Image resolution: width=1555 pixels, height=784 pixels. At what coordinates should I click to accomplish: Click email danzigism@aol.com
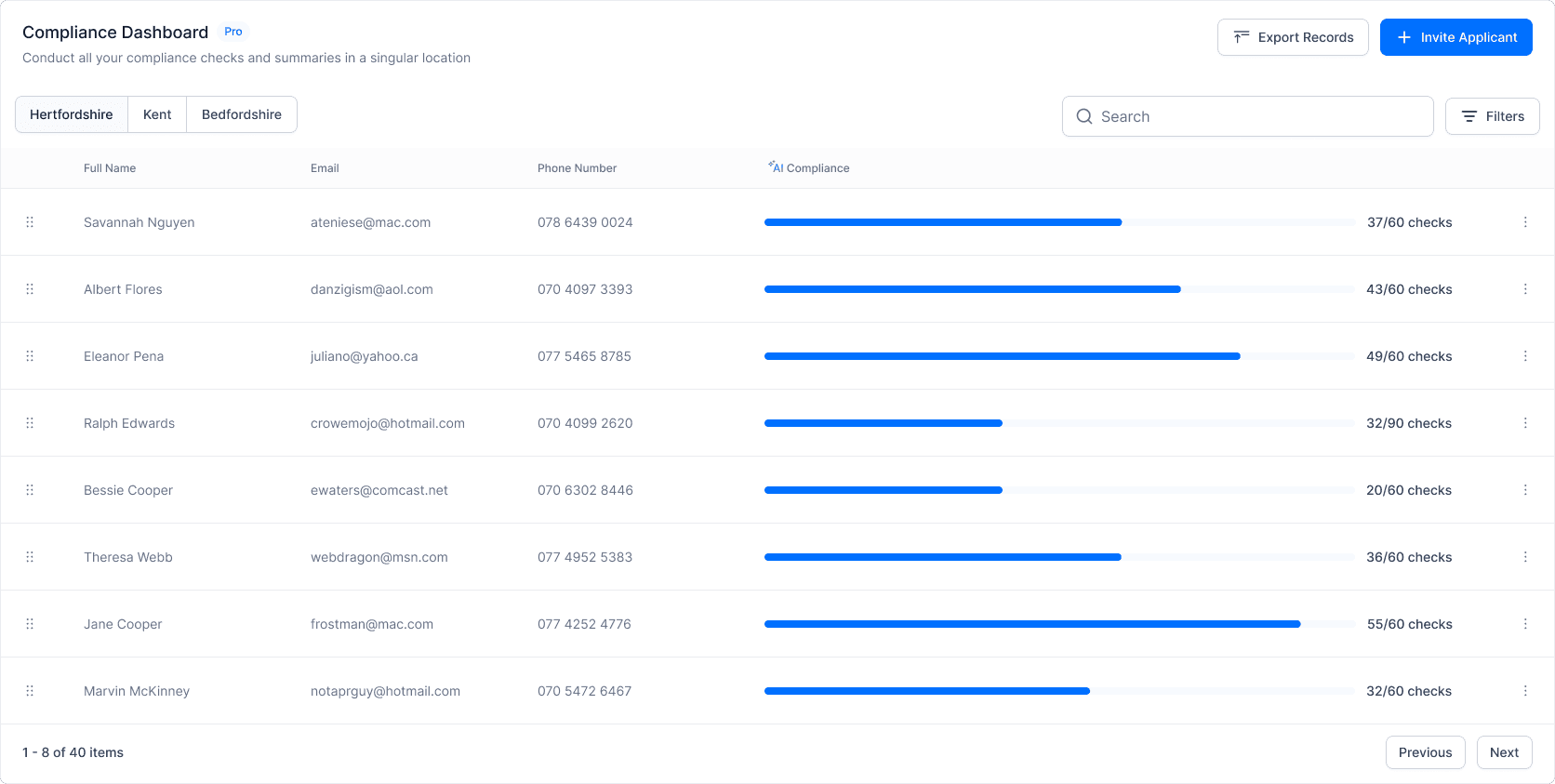click(372, 289)
